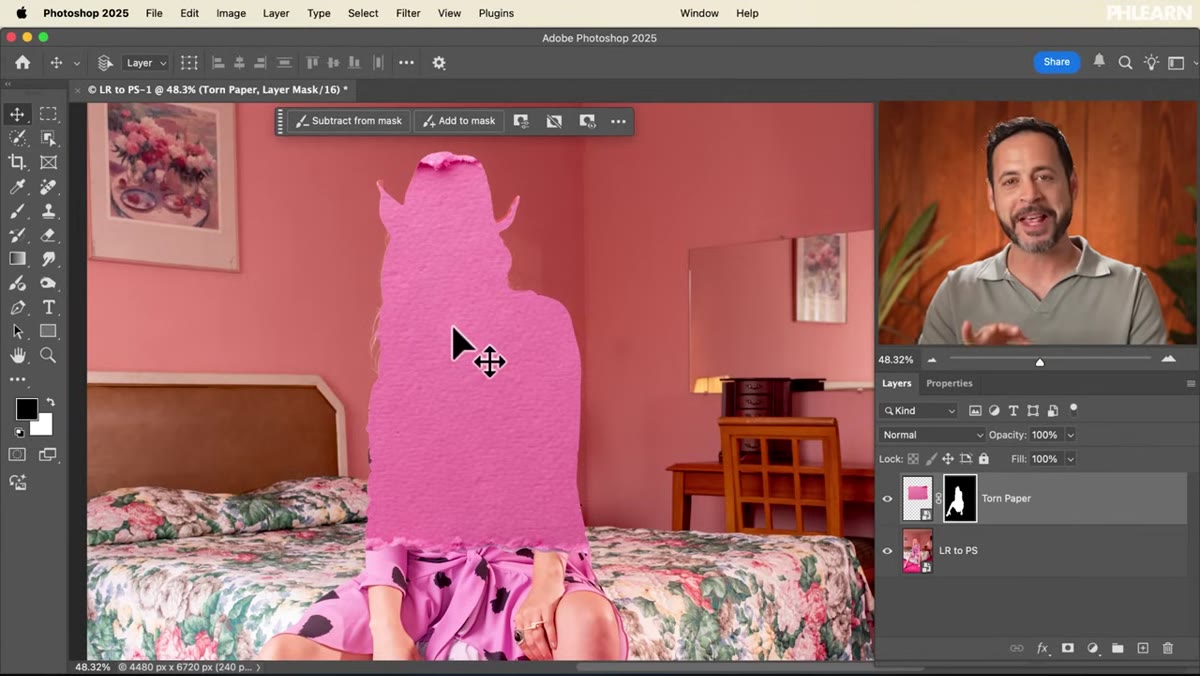Viewport: 1200px width, 676px height.
Task: Select the Dodge tool
Action: coord(48,283)
